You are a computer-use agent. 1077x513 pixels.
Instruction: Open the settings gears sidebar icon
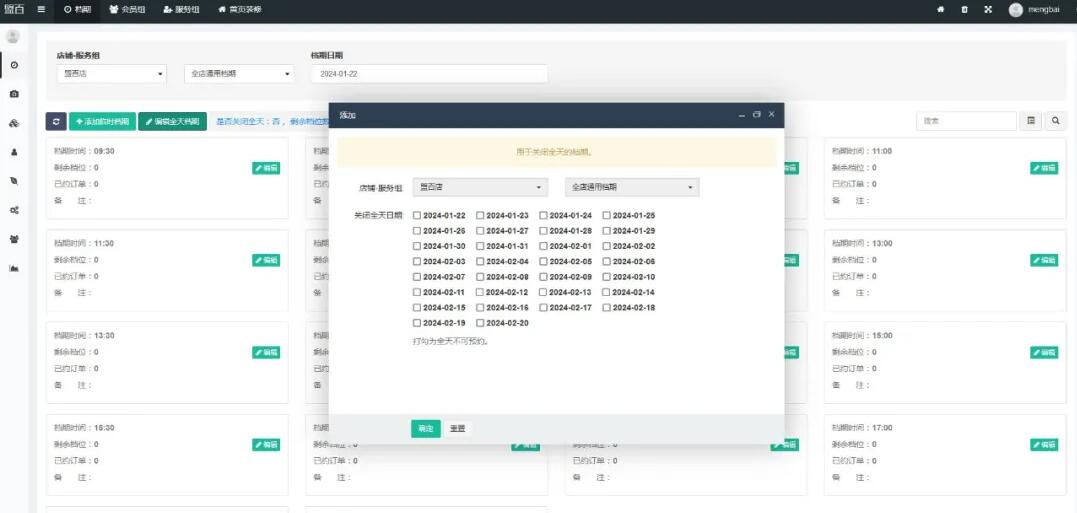click(14, 210)
